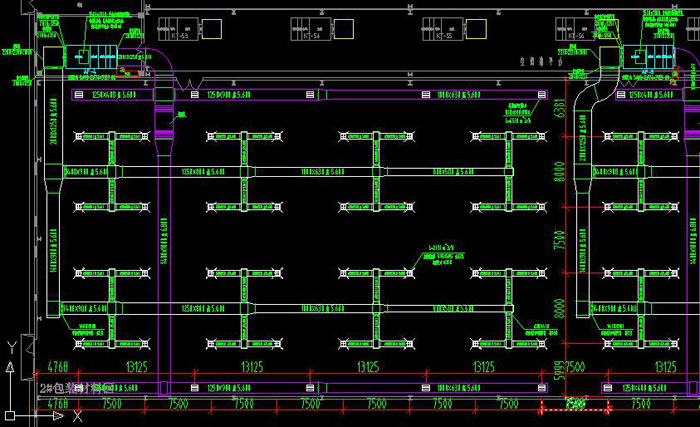Image resolution: width=700 pixels, height=427 pixels.
Task: Select the 4760 dimension in the lowest dimension row
Action: coord(58,404)
